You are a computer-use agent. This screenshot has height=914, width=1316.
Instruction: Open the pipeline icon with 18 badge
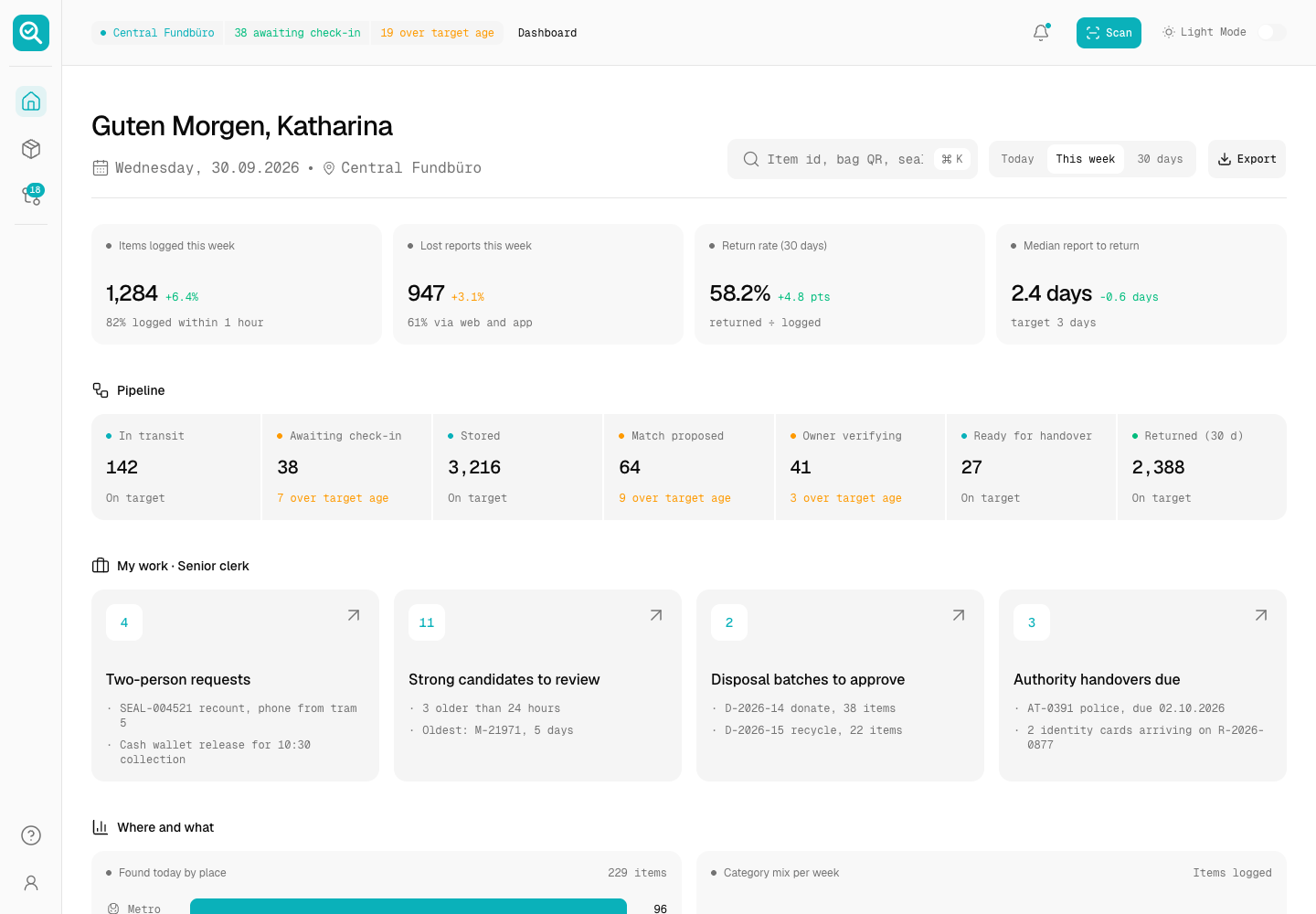pos(31,196)
